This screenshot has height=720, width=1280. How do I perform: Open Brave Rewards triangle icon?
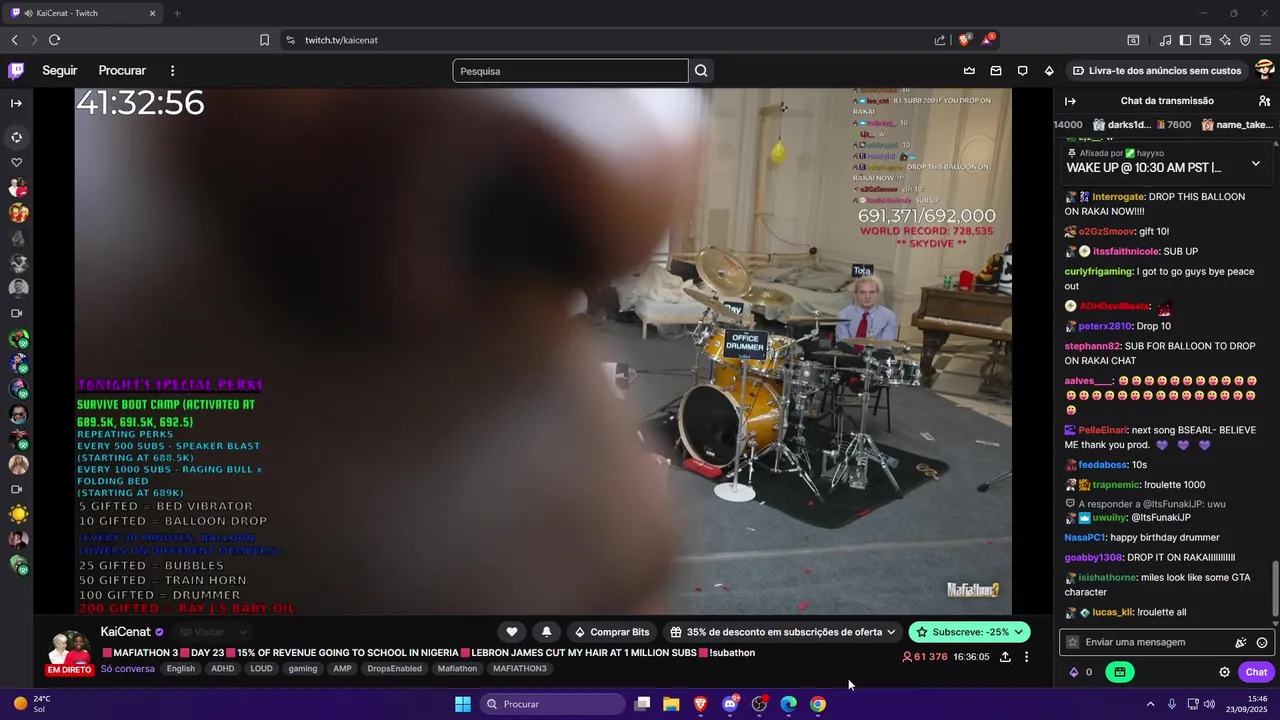click(x=988, y=40)
